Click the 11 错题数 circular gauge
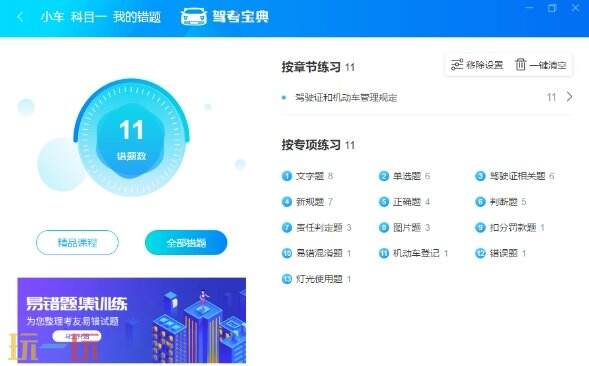Image resolution: width=589 pixels, height=366 pixels. coord(131,138)
